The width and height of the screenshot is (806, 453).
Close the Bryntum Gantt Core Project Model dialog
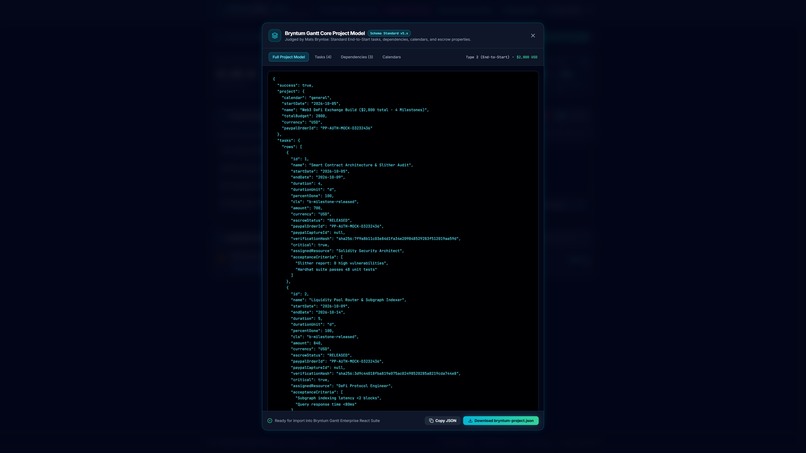533,35
